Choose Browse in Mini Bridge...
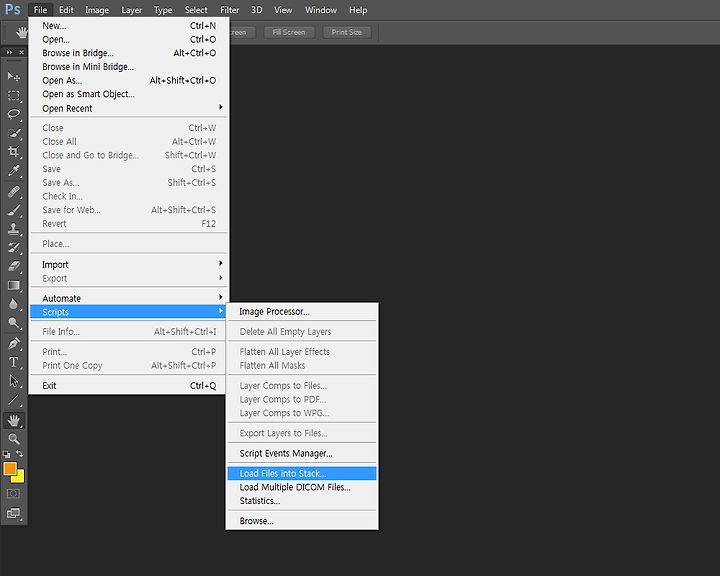Image resolution: width=720 pixels, height=576 pixels. [129, 67]
